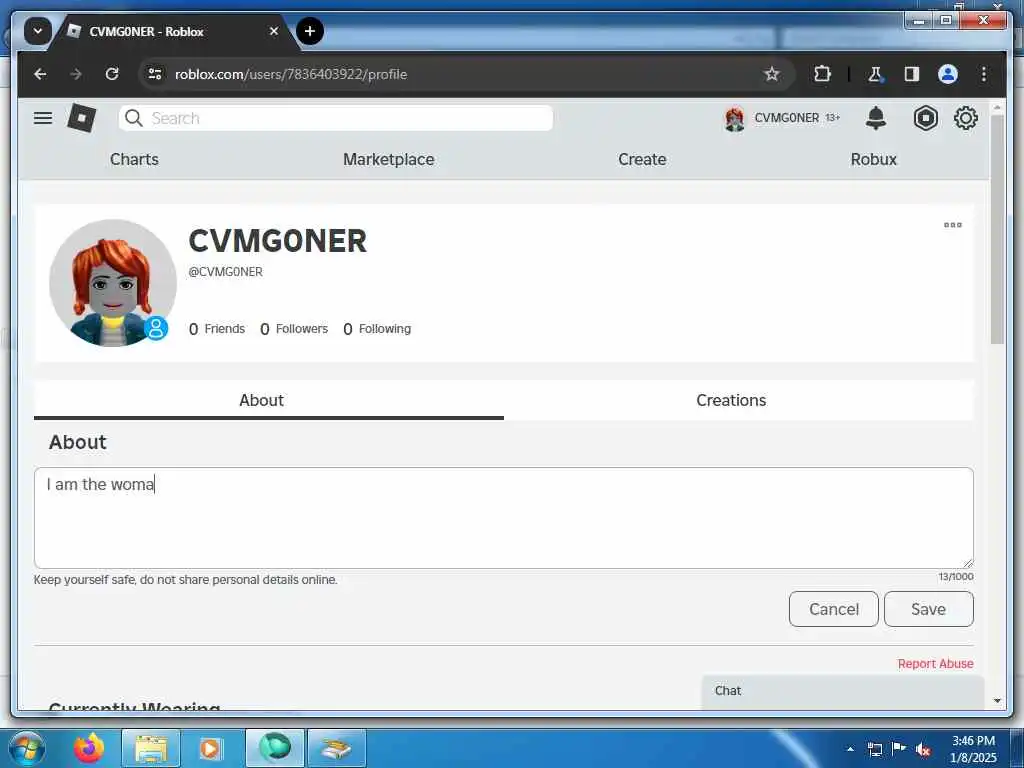The height and width of the screenshot is (768, 1024).
Task: Close the CVMG0NER - Roblox tab
Action: coord(274,31)
